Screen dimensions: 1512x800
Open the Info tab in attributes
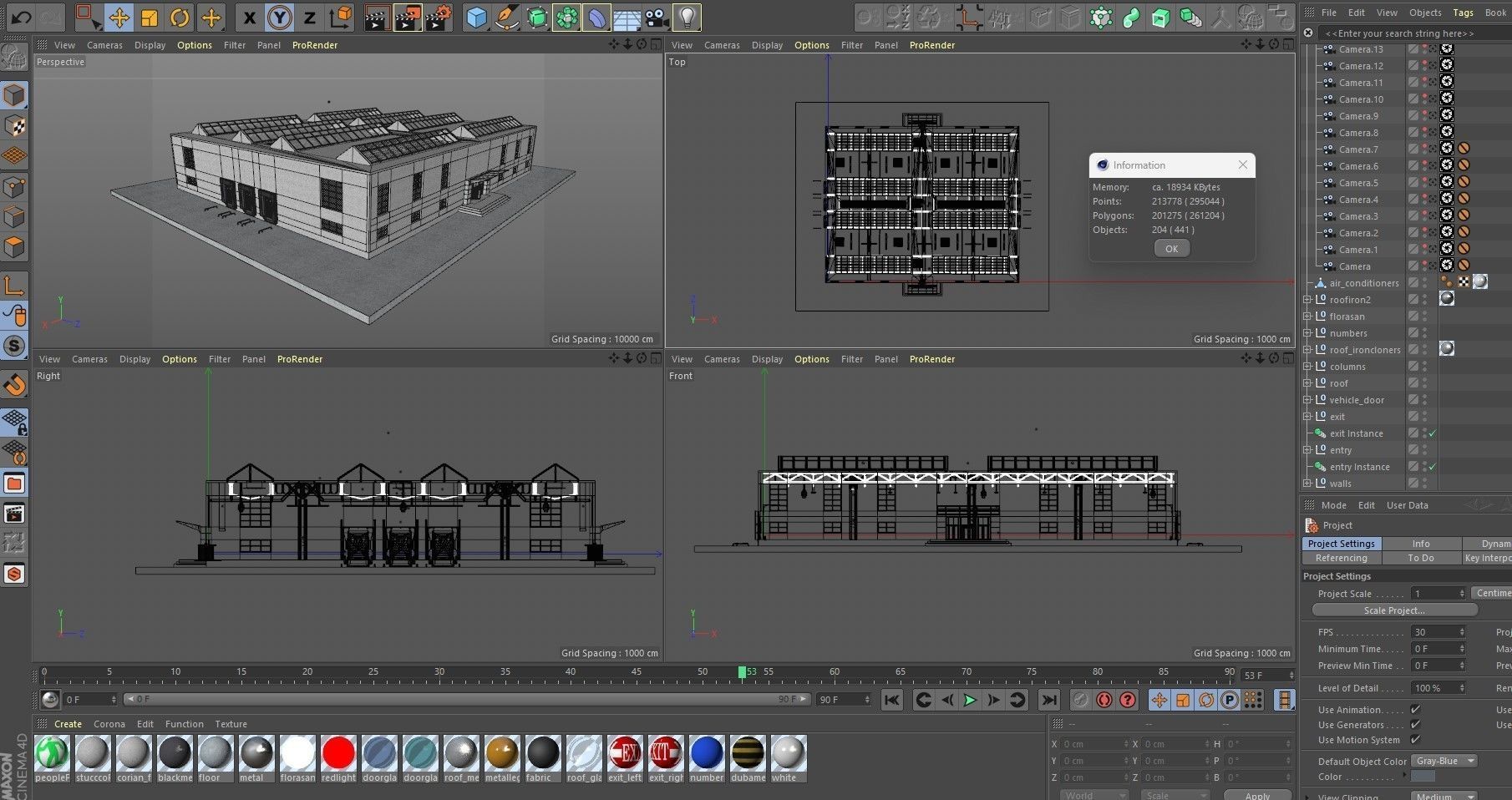(x=1420, y=544)
